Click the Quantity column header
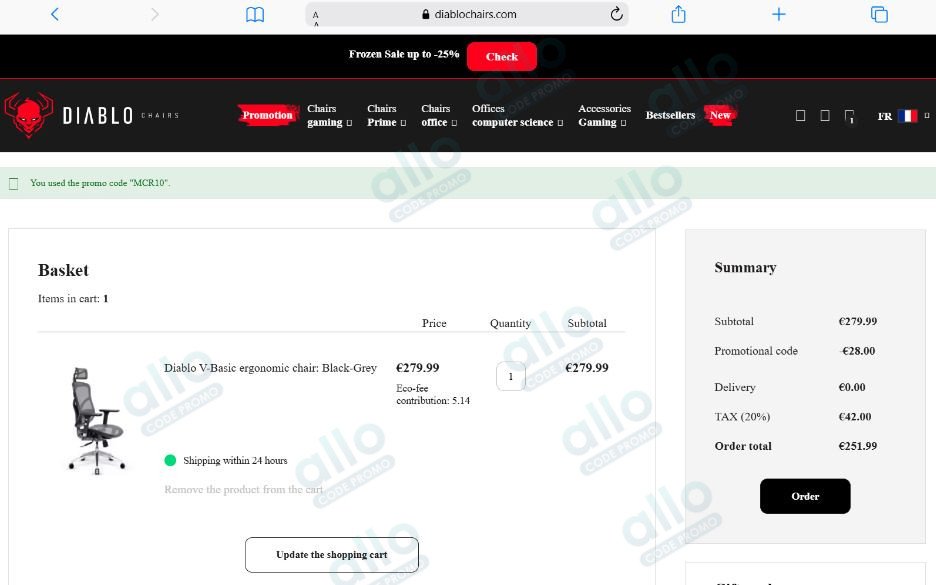Viewport: 936px width, 585px height. point(510,323)
